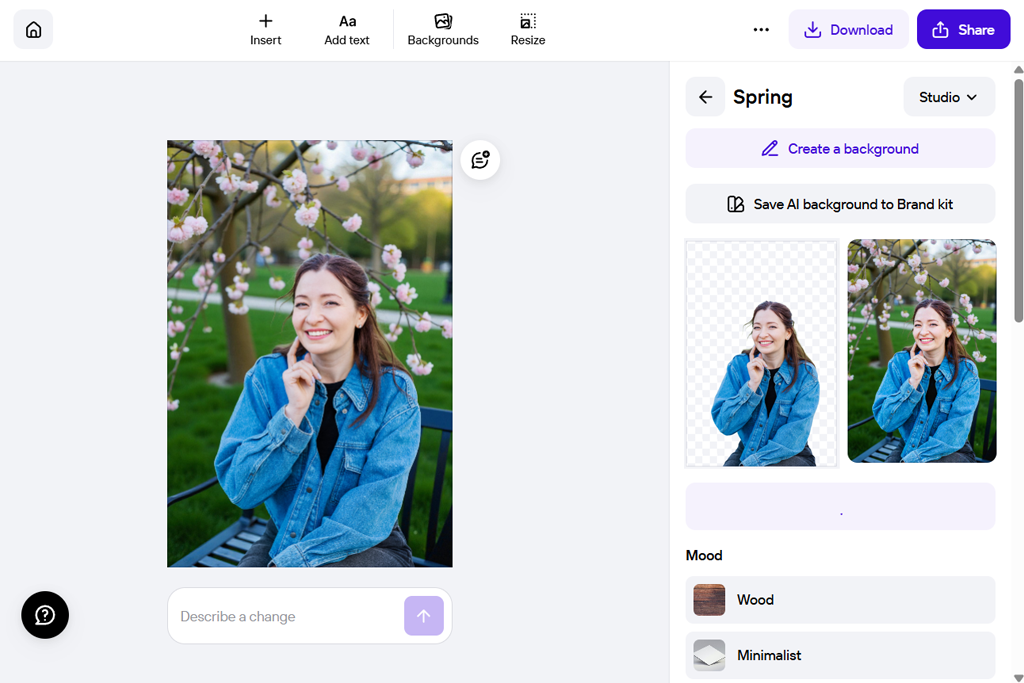Screen dimensions: 1024x683
Task: Save AI background to Brand kit
Action: tap(840, 204)
